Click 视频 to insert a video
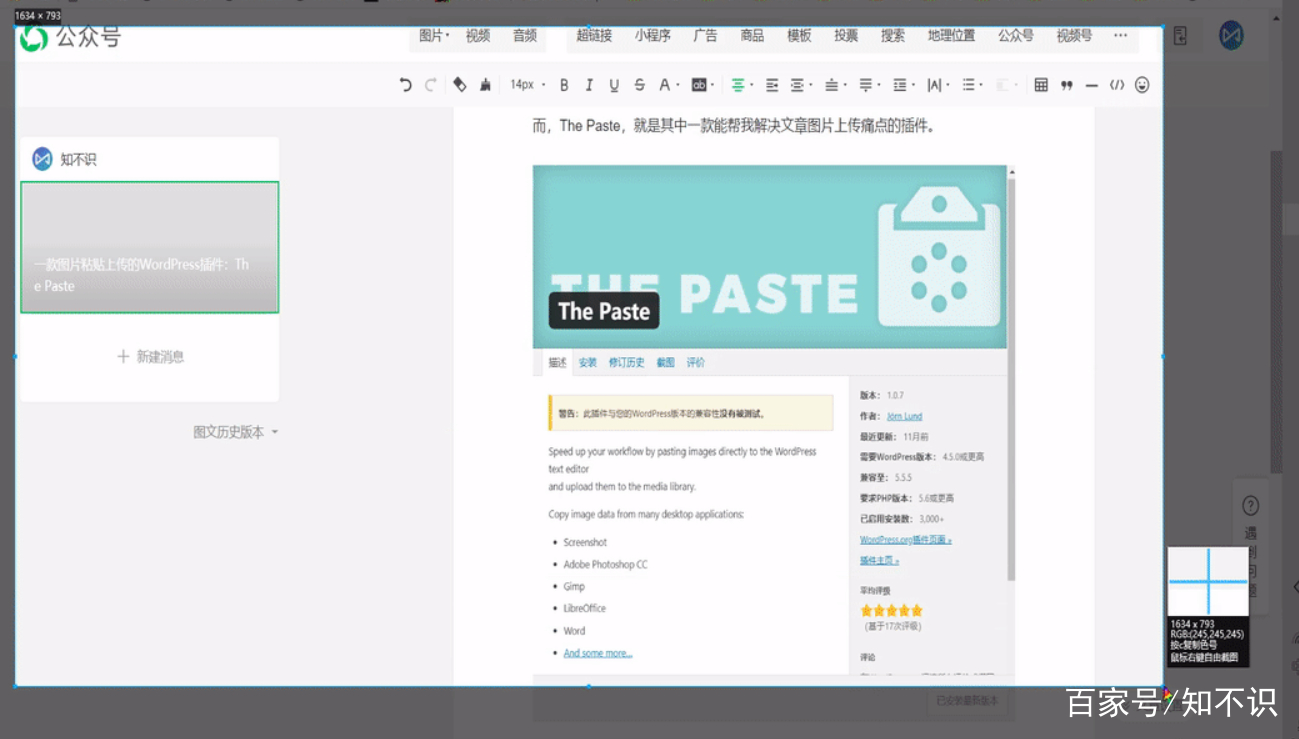 (478, 36)
